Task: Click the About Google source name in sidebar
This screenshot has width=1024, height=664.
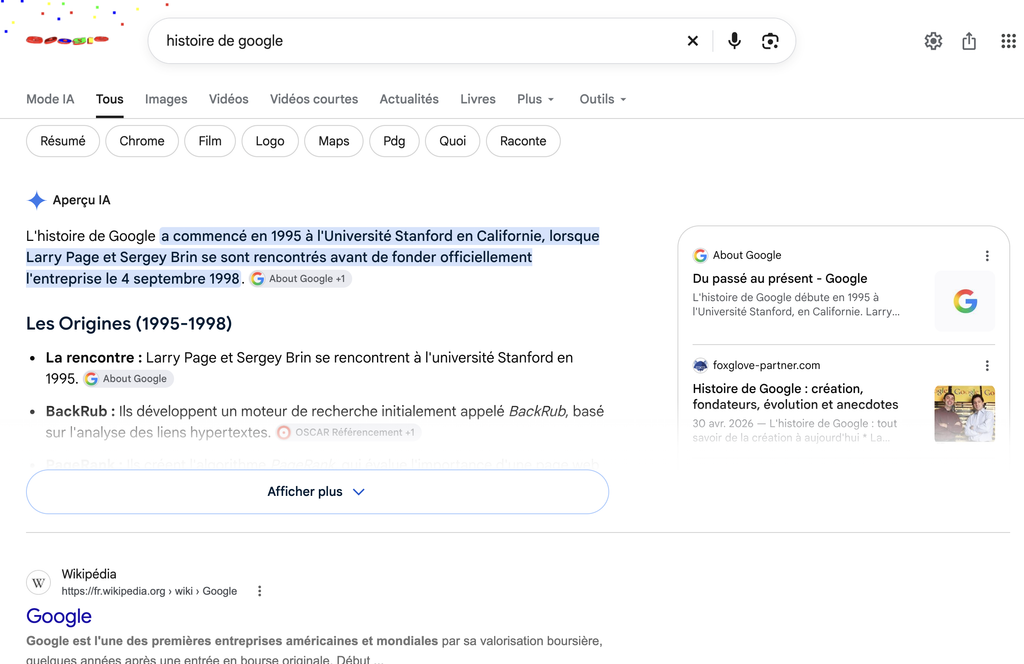Action: 747,255
